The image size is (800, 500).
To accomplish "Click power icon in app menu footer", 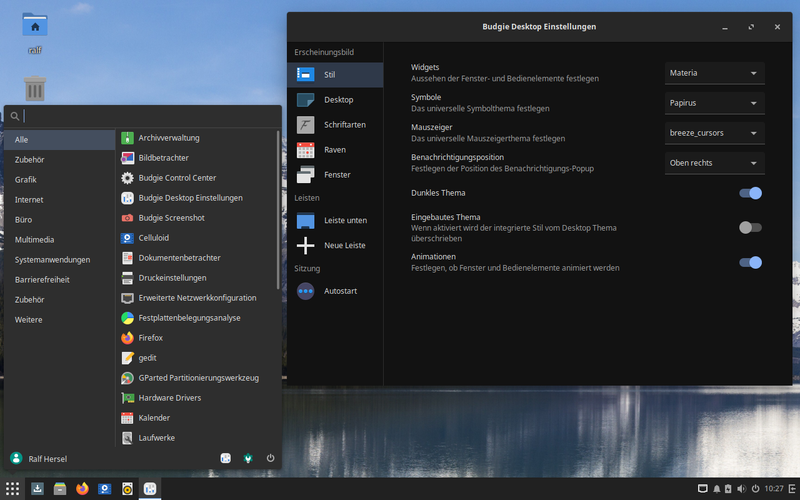I will 270,458.
